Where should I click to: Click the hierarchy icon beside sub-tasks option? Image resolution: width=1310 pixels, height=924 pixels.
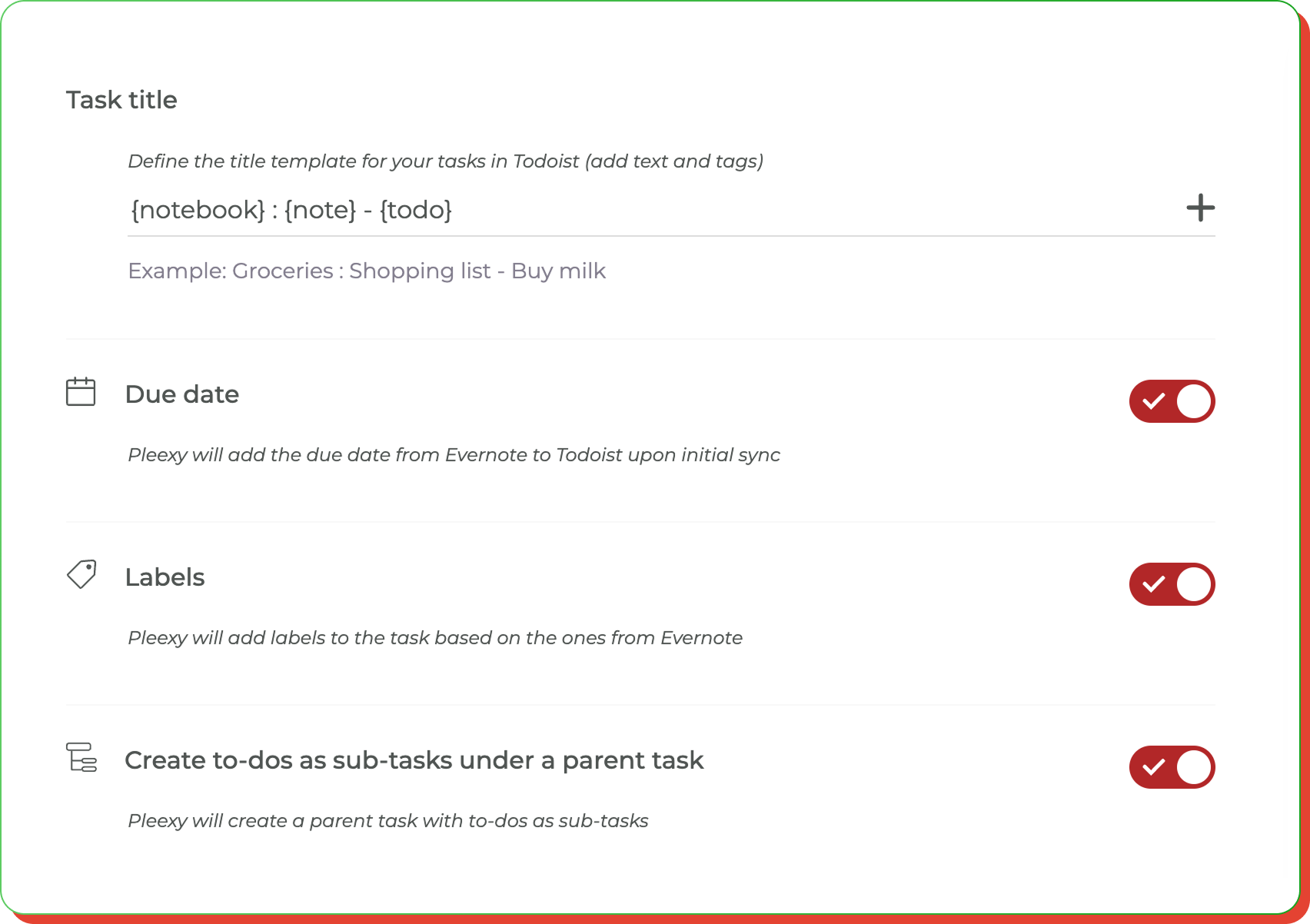pos(81,759)
